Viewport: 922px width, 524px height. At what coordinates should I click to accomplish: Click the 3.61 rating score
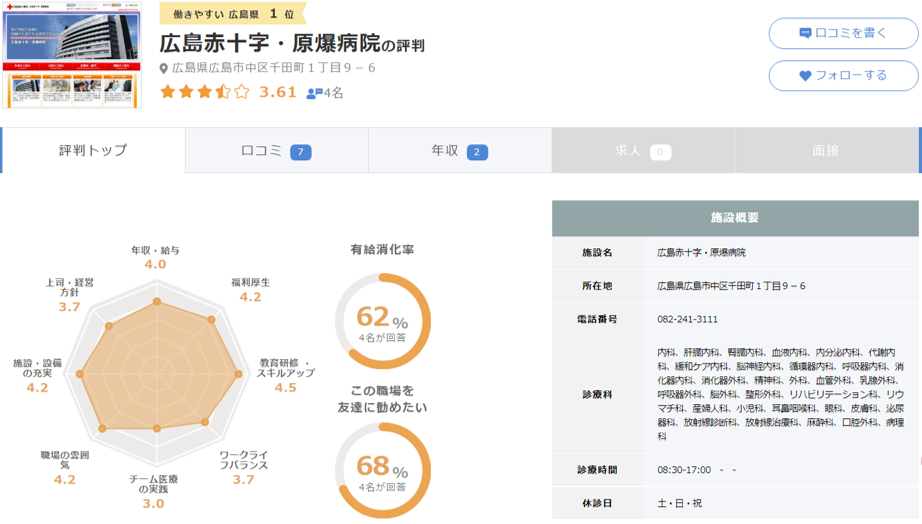[277, 92]
